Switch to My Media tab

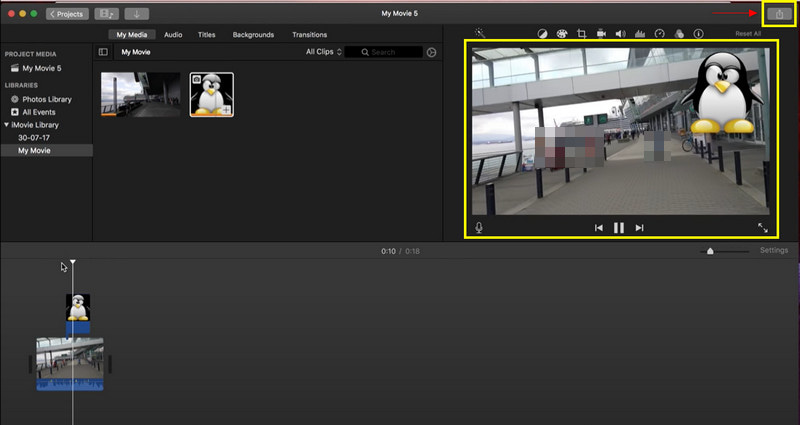pyautogui.click(x=132, y=35)
